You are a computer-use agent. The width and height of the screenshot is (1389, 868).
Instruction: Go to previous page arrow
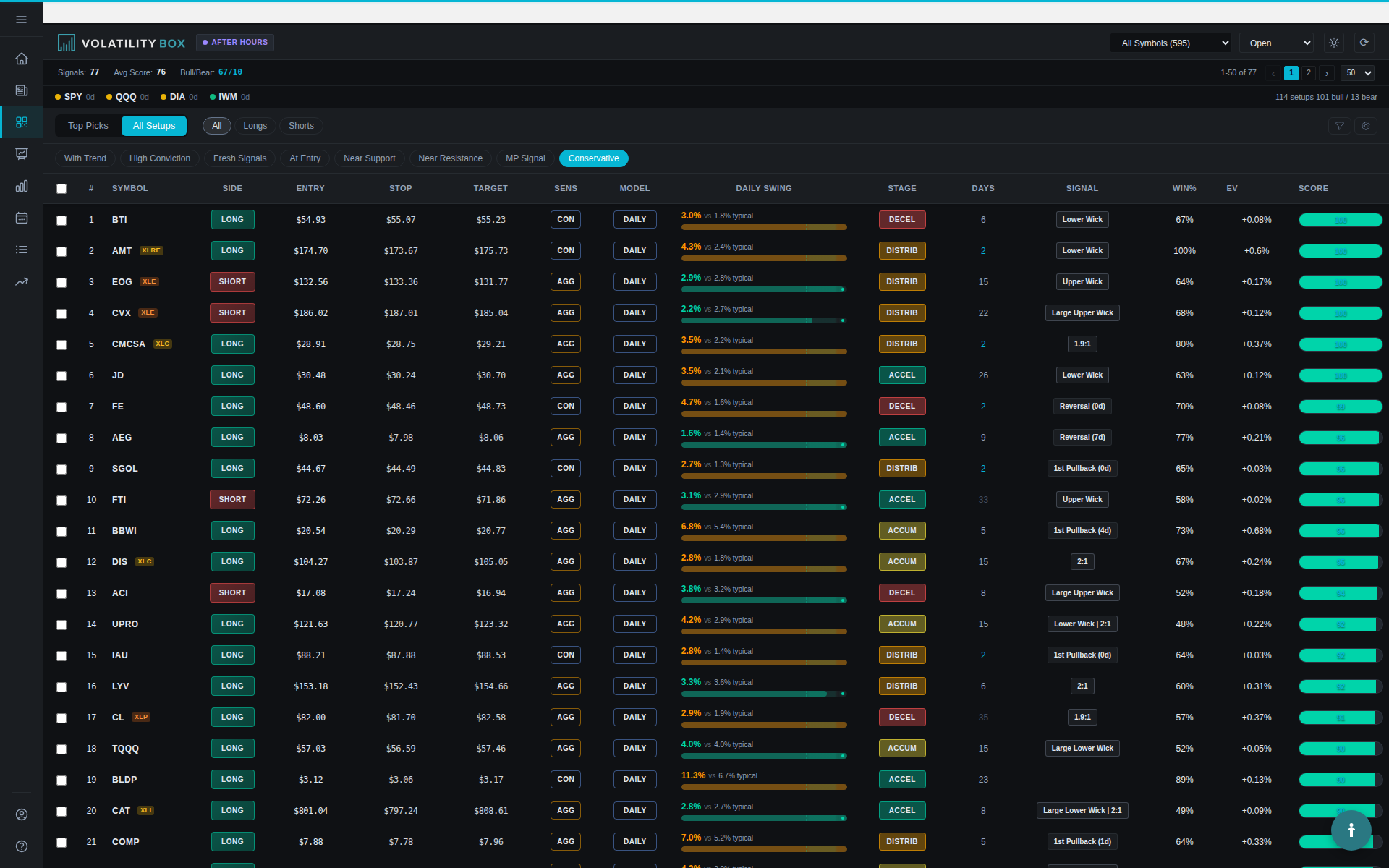tap(1273, 73)
